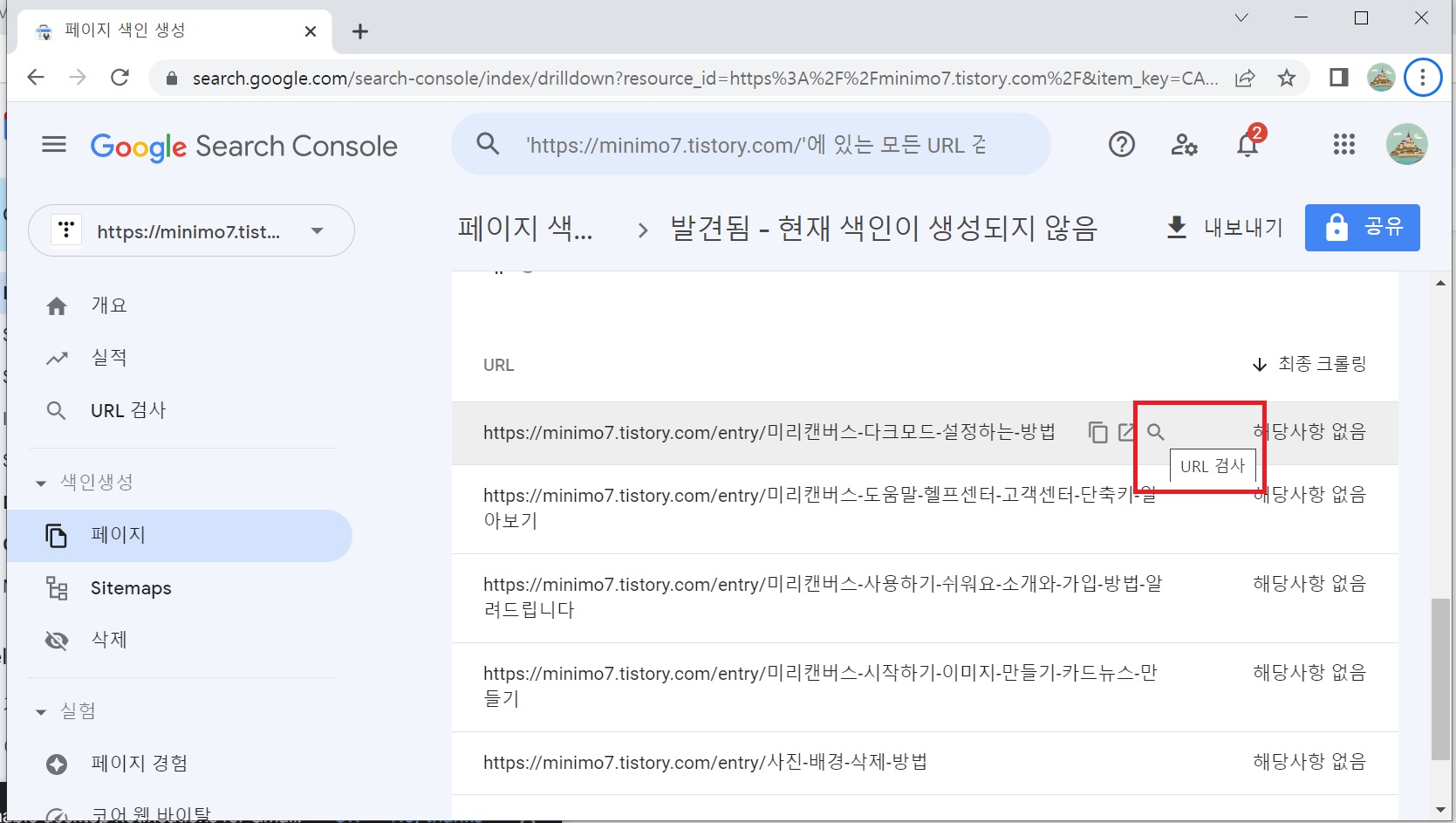Go forward in browser

point(78,78)
